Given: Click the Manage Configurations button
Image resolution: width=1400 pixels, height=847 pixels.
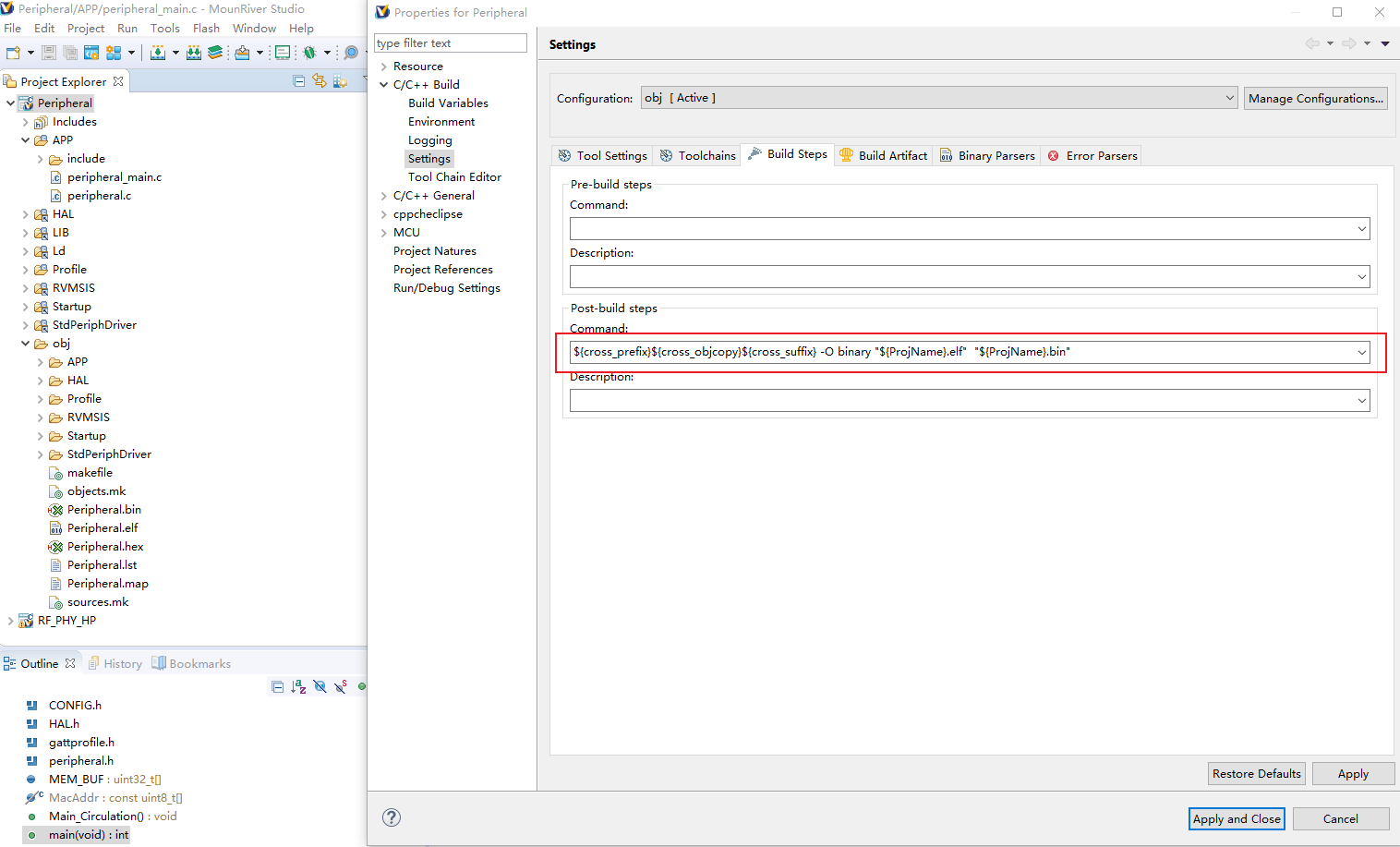Looking at the screenshot, I should [x=1316, y=98].
